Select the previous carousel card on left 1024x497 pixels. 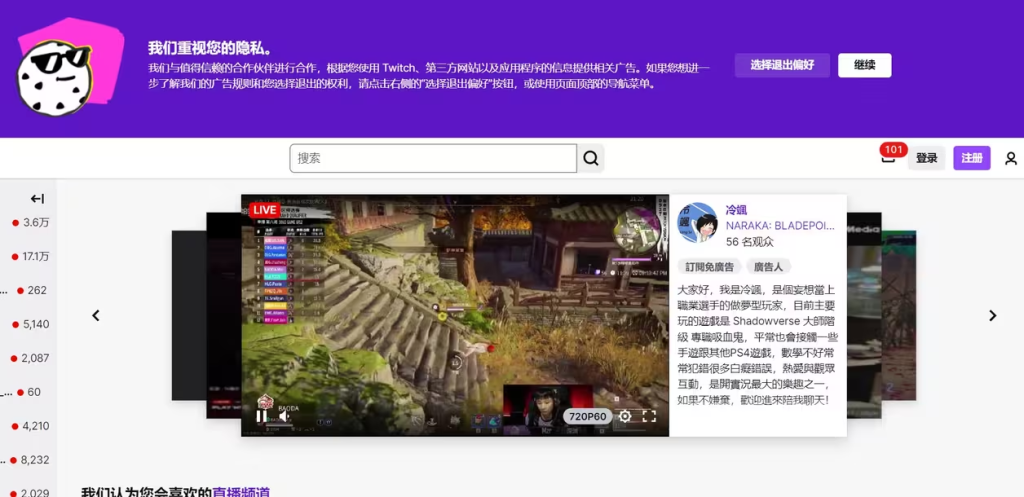[x=223, y=315]
